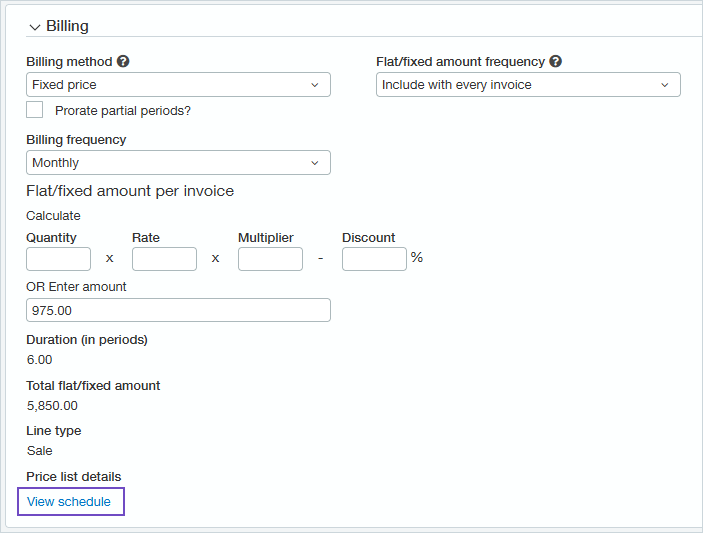Enable the Prorate partial periods checkbox
This screenshot has height=533, width=703.
[35, 110]
